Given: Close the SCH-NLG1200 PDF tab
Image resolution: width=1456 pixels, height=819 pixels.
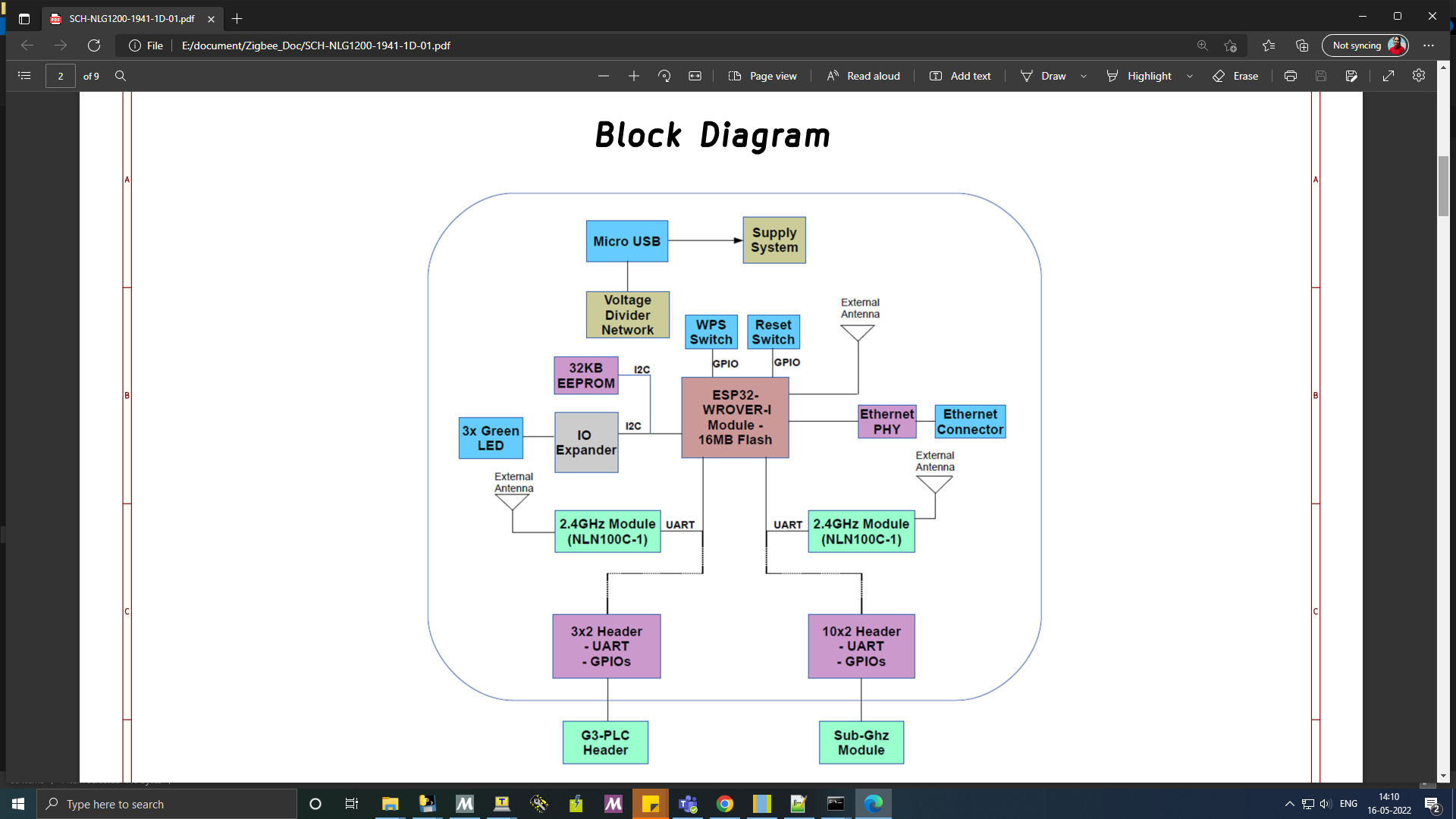Looking at the screenshot, I should [211, 19].
